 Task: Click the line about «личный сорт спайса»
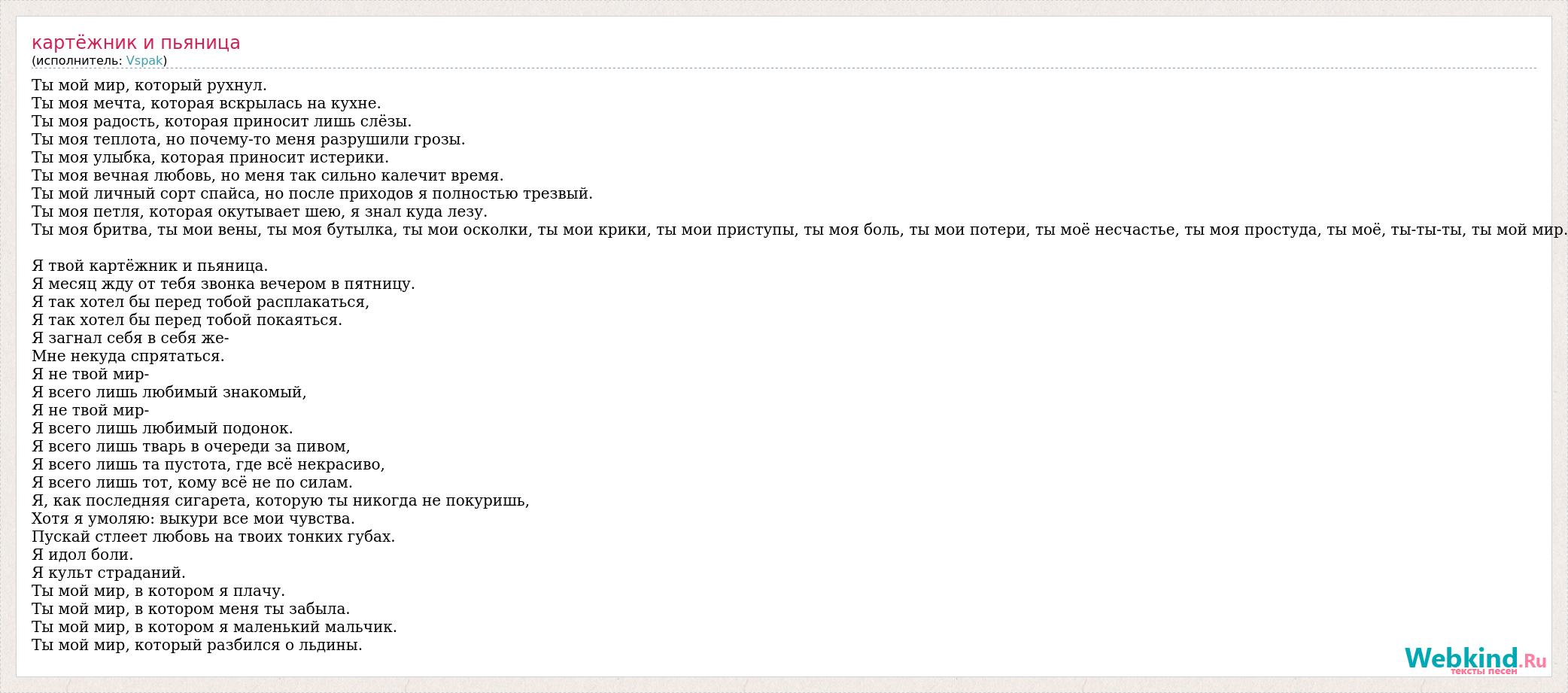tap(312, 193)
